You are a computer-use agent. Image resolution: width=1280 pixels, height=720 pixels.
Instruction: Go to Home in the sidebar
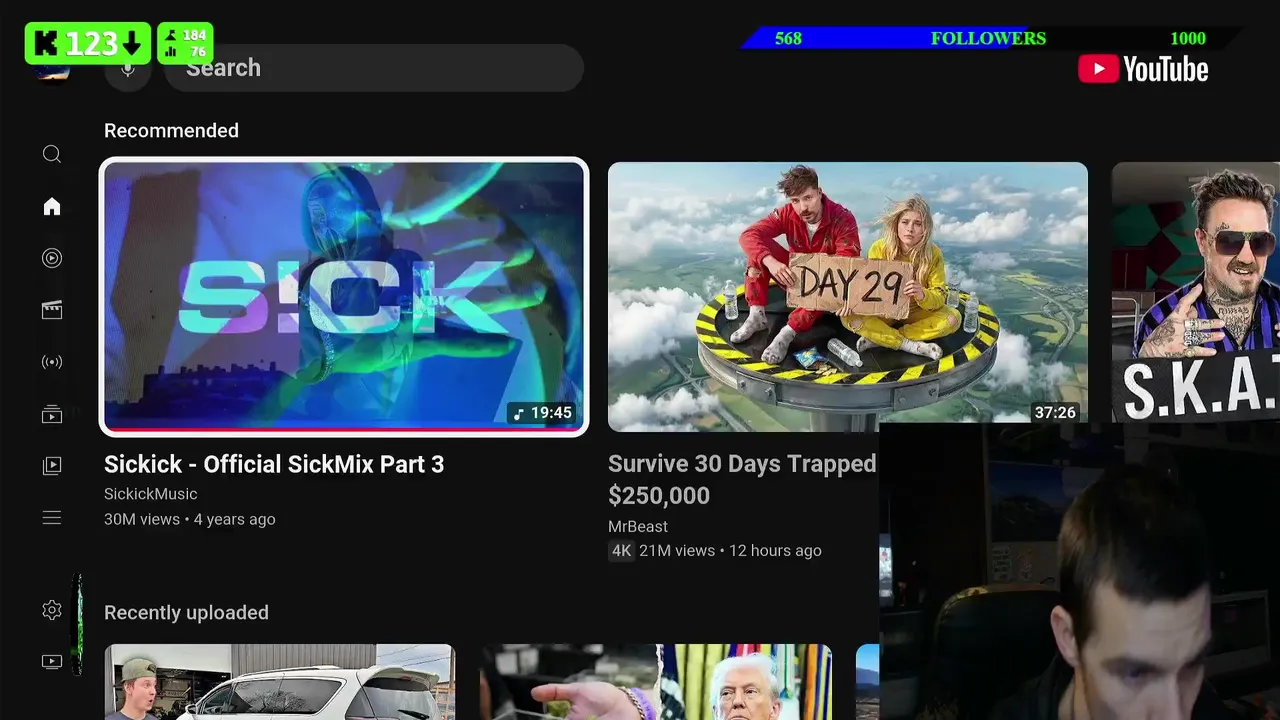click(52, 206)
